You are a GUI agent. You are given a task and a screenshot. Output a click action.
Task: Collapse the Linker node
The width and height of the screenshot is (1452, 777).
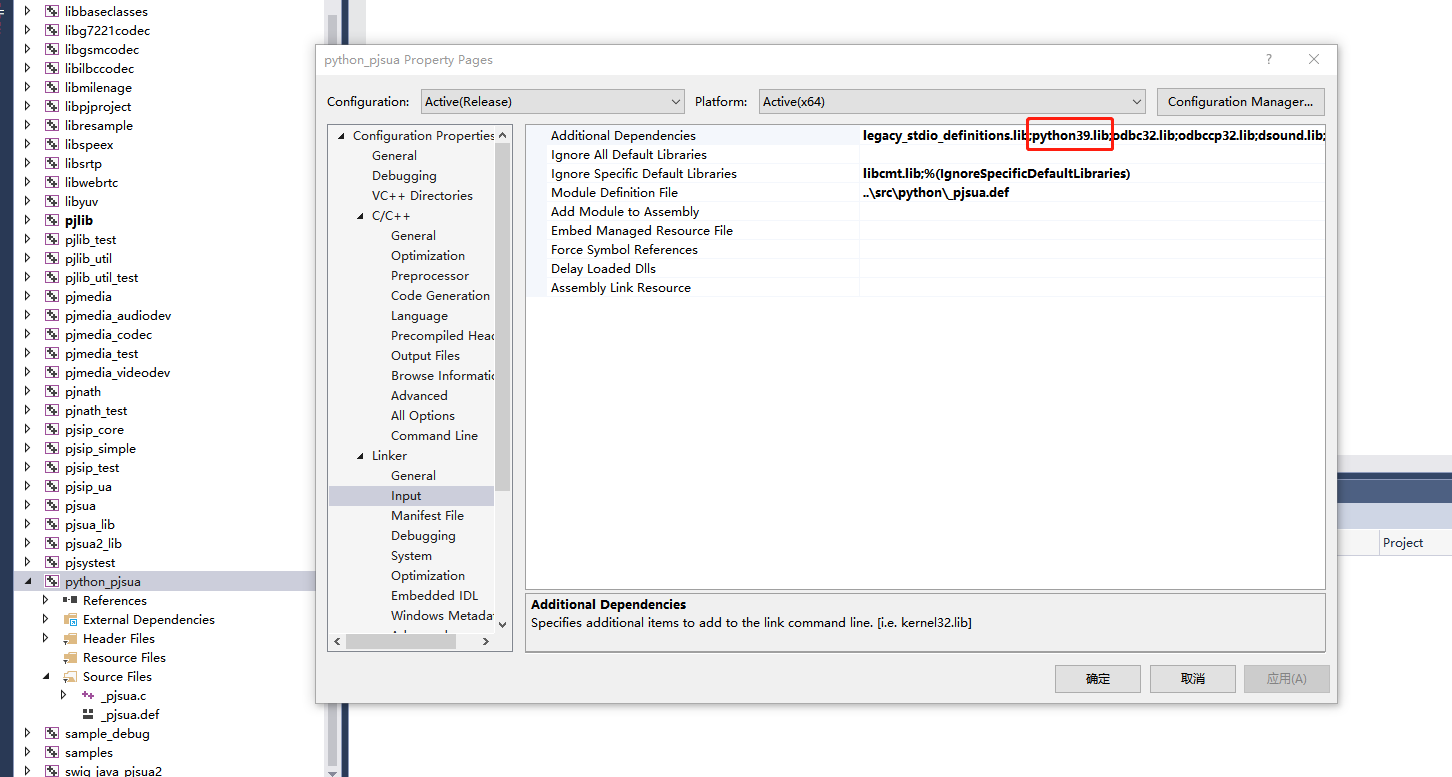coord(360,456)
